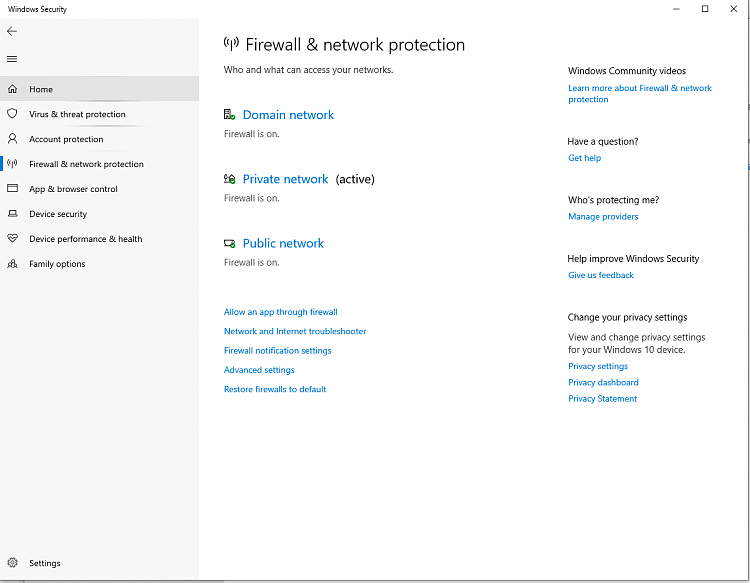Open Firewall notification settings

coord(278,351)
